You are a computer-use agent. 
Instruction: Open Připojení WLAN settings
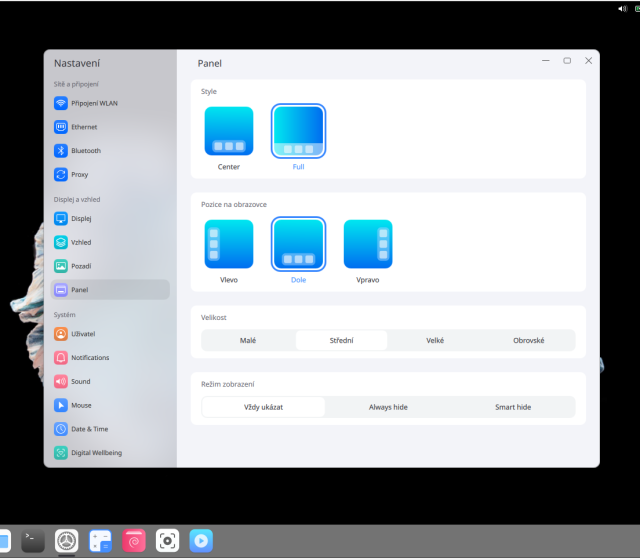coord(92,103)
